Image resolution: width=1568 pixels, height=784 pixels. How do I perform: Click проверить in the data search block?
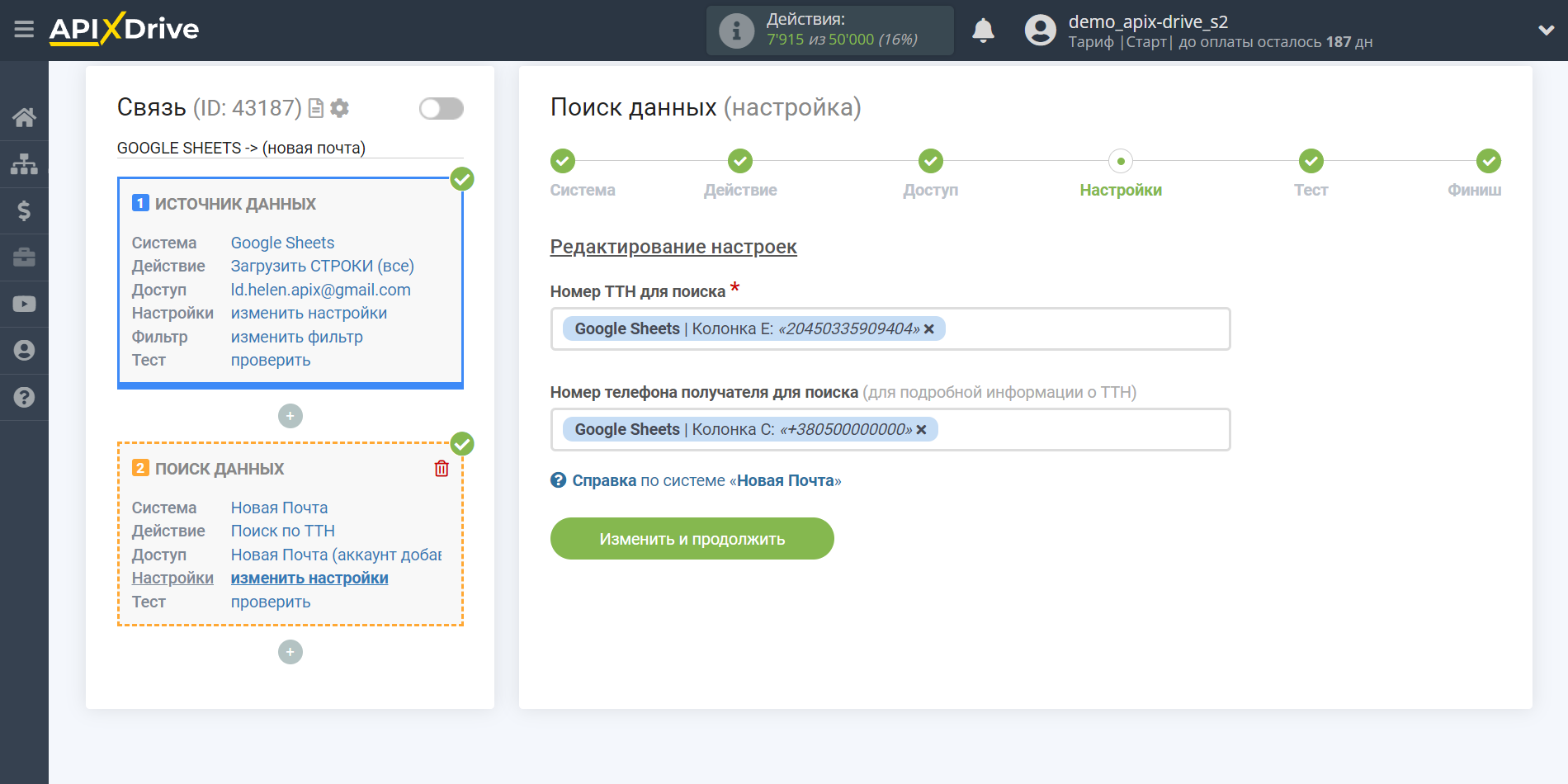click(271, 602)
